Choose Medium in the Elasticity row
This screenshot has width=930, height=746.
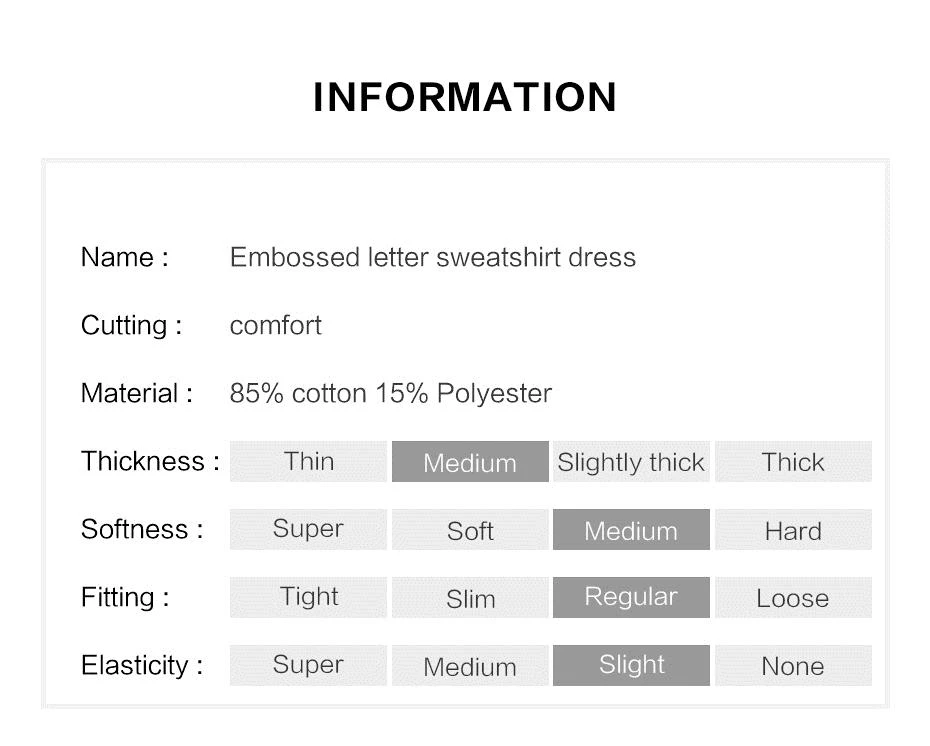pyautogui.click(x=470, y=665)
